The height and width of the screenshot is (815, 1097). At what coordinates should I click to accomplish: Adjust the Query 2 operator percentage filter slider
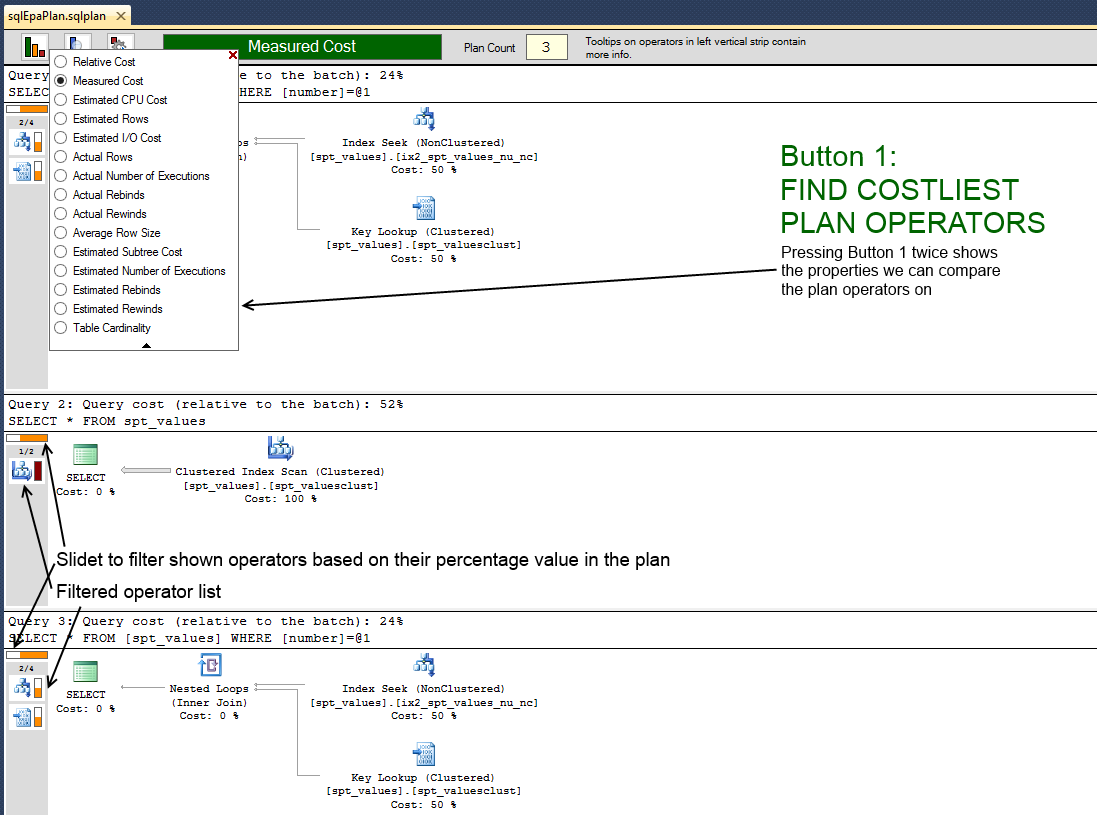pyautogui.click(x=27, y=438)
